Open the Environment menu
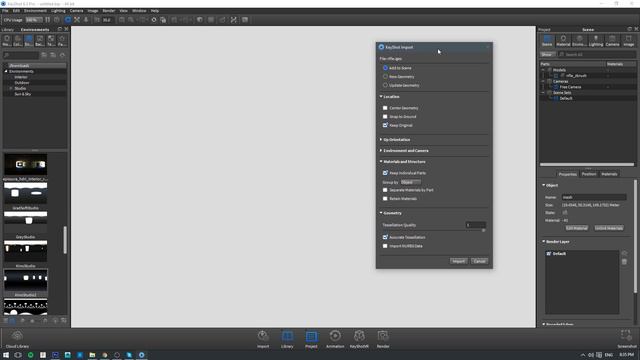This screenshot has width=640, height=360. tap(35, 11)
